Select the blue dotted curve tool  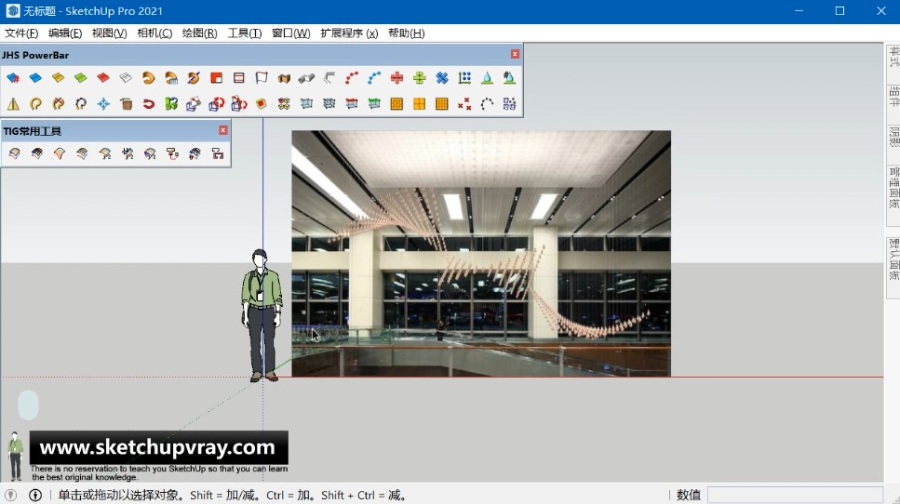[x=374, y=77]
